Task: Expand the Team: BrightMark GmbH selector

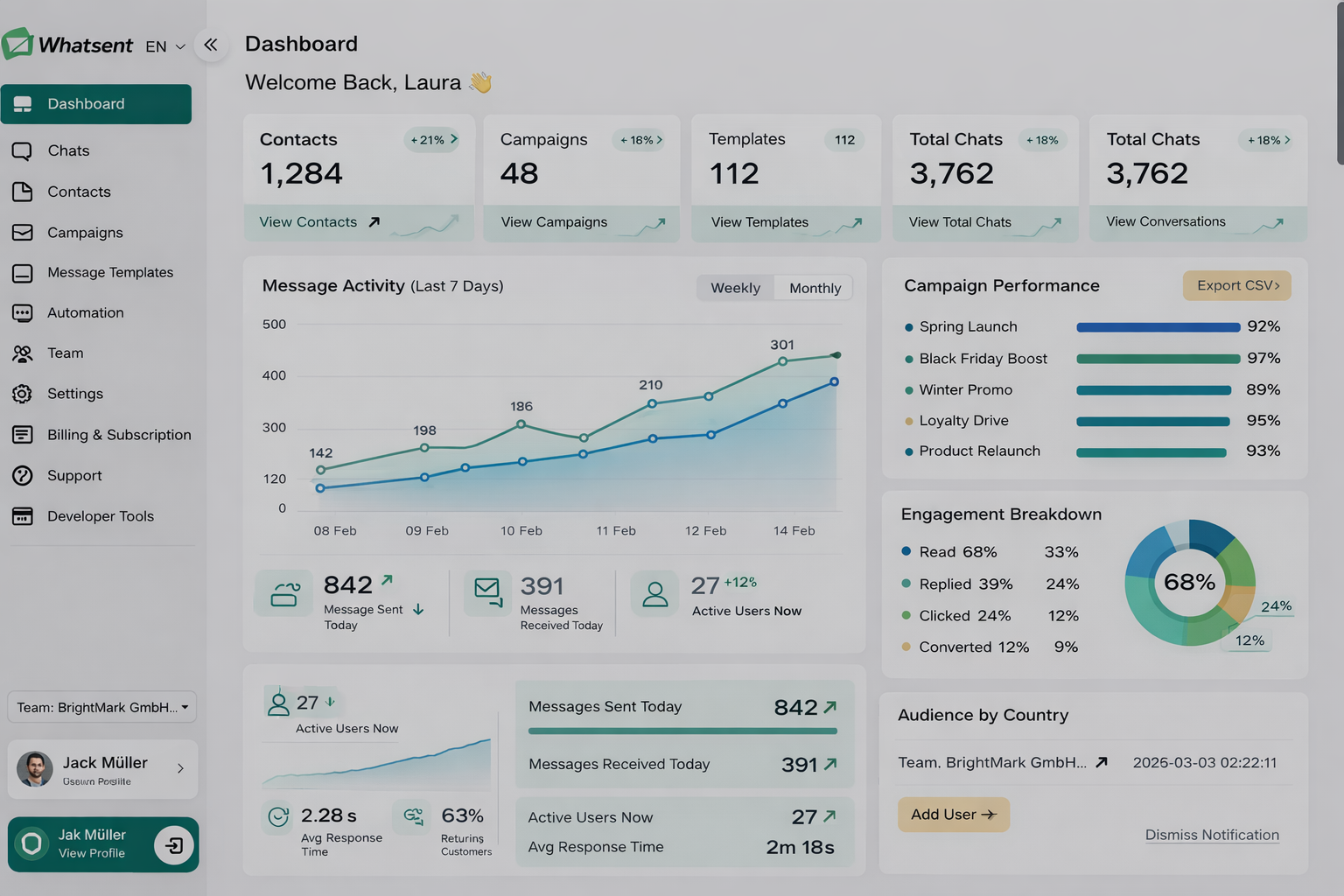Action: point(101,707)
